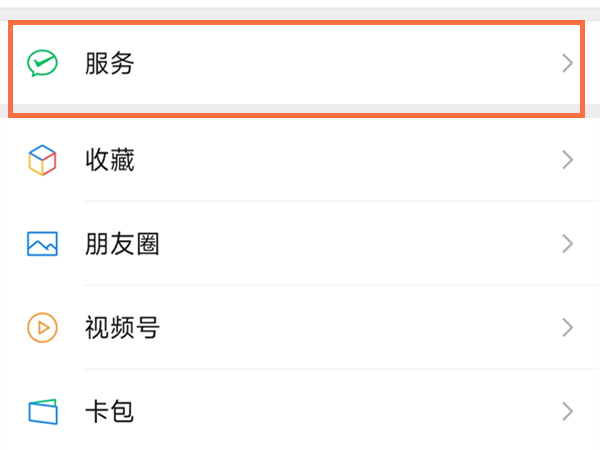The height and width of the screenshot is (450, 600).
Task: Expand the 收藏 row chevron arrow
Action: tap(567, 160)
